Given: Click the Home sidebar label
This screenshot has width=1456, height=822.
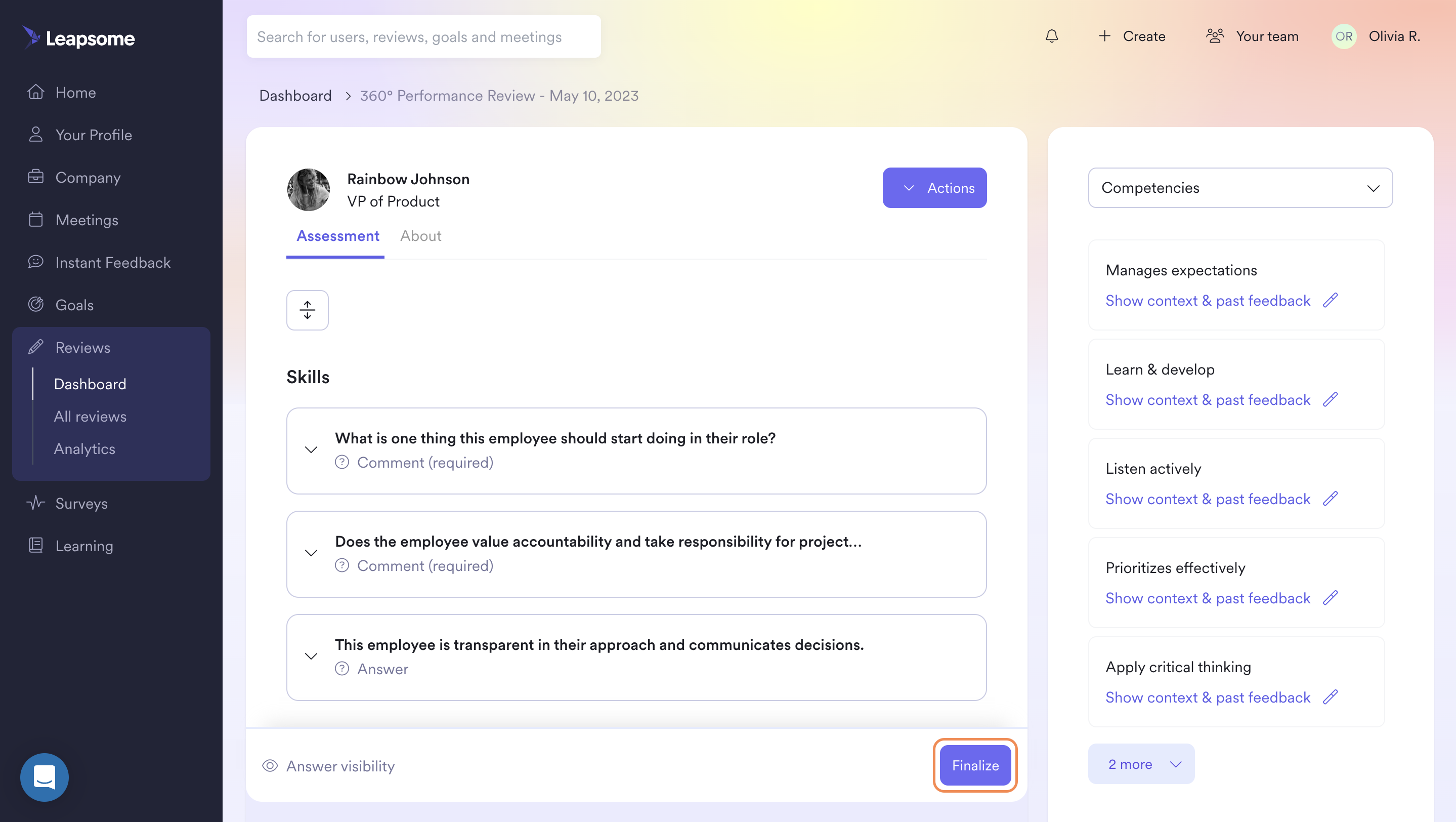Looking at the screenshot, I should click(x=76, y=92).
